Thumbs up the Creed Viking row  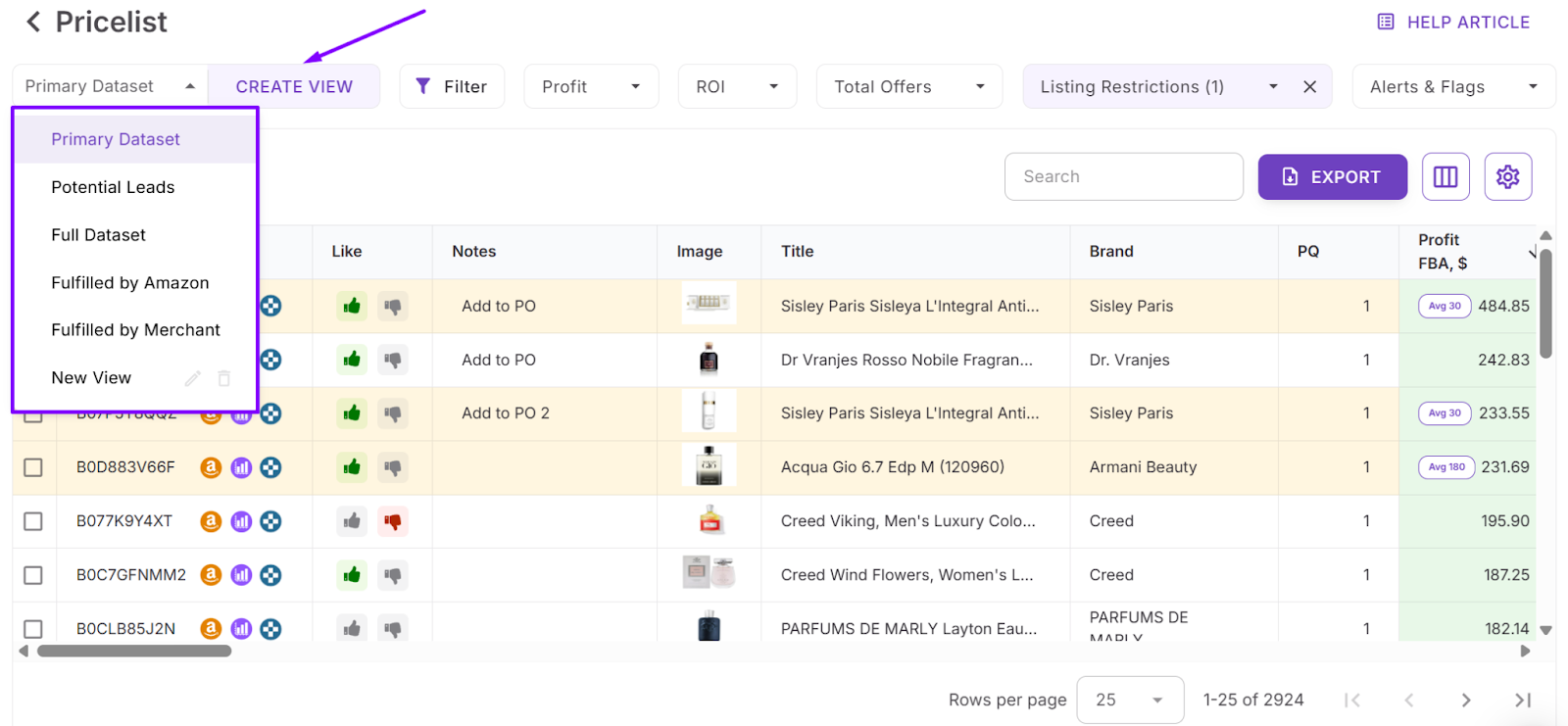click(352, 521)
